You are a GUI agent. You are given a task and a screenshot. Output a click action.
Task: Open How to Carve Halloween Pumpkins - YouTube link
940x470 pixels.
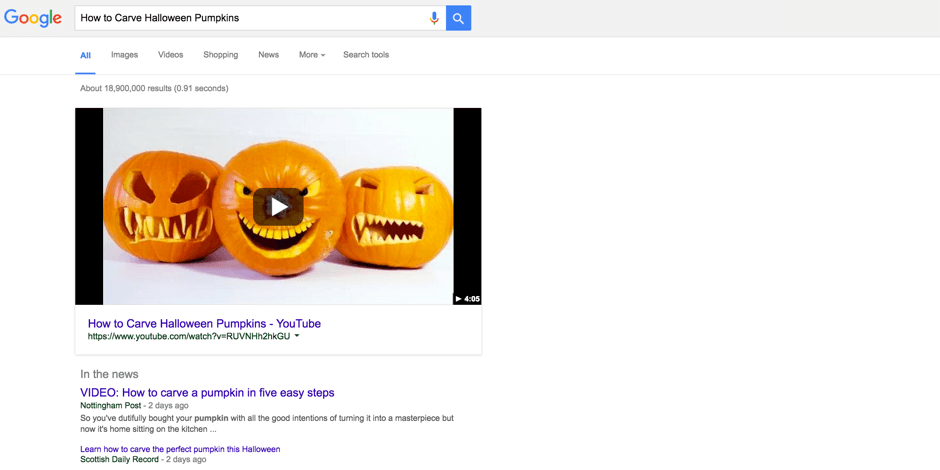click(x=204, y=324)
